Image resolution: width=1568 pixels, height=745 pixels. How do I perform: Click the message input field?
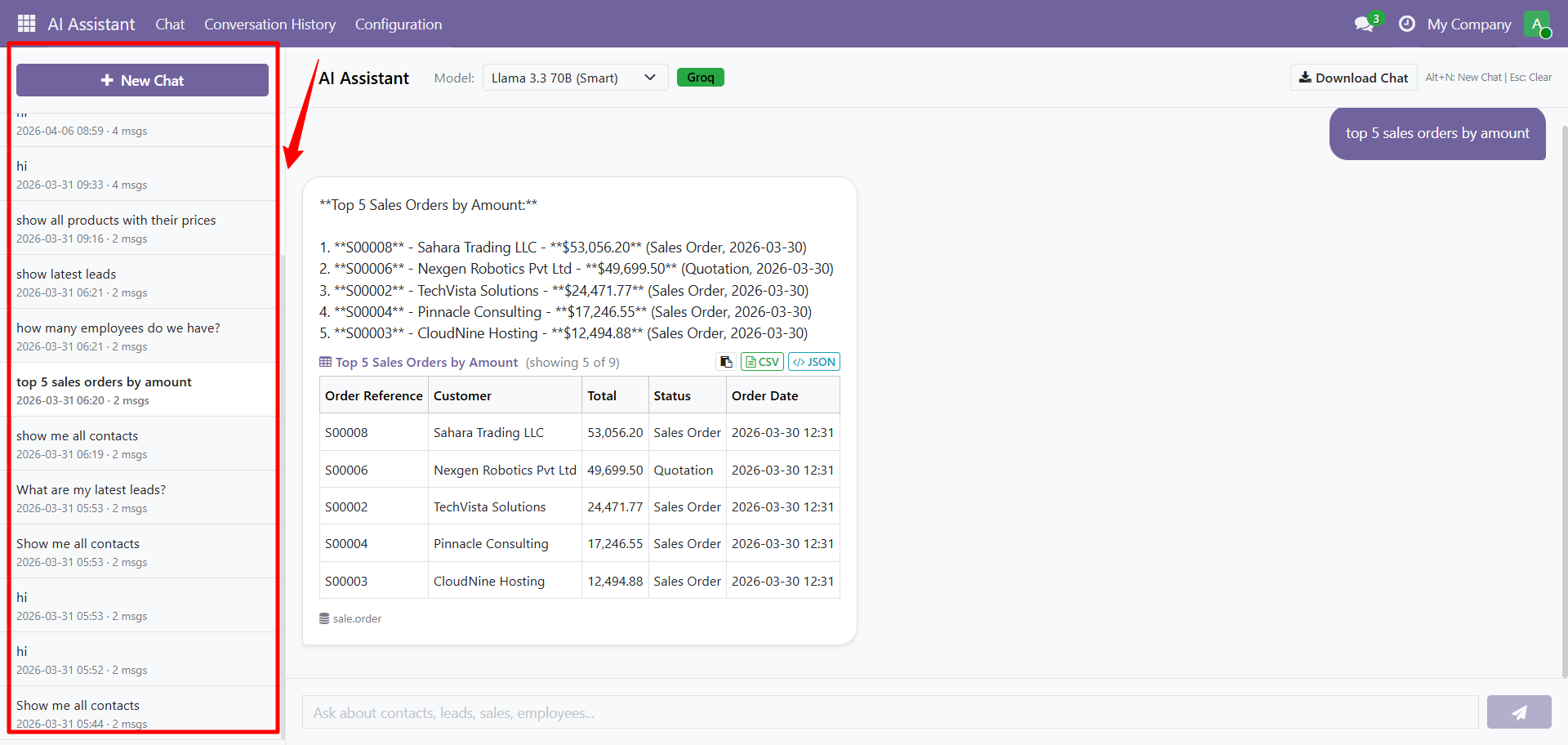889,712
